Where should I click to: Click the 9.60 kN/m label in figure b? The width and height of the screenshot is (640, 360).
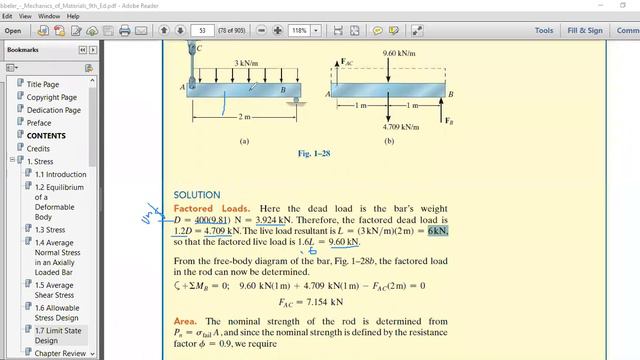399,53
